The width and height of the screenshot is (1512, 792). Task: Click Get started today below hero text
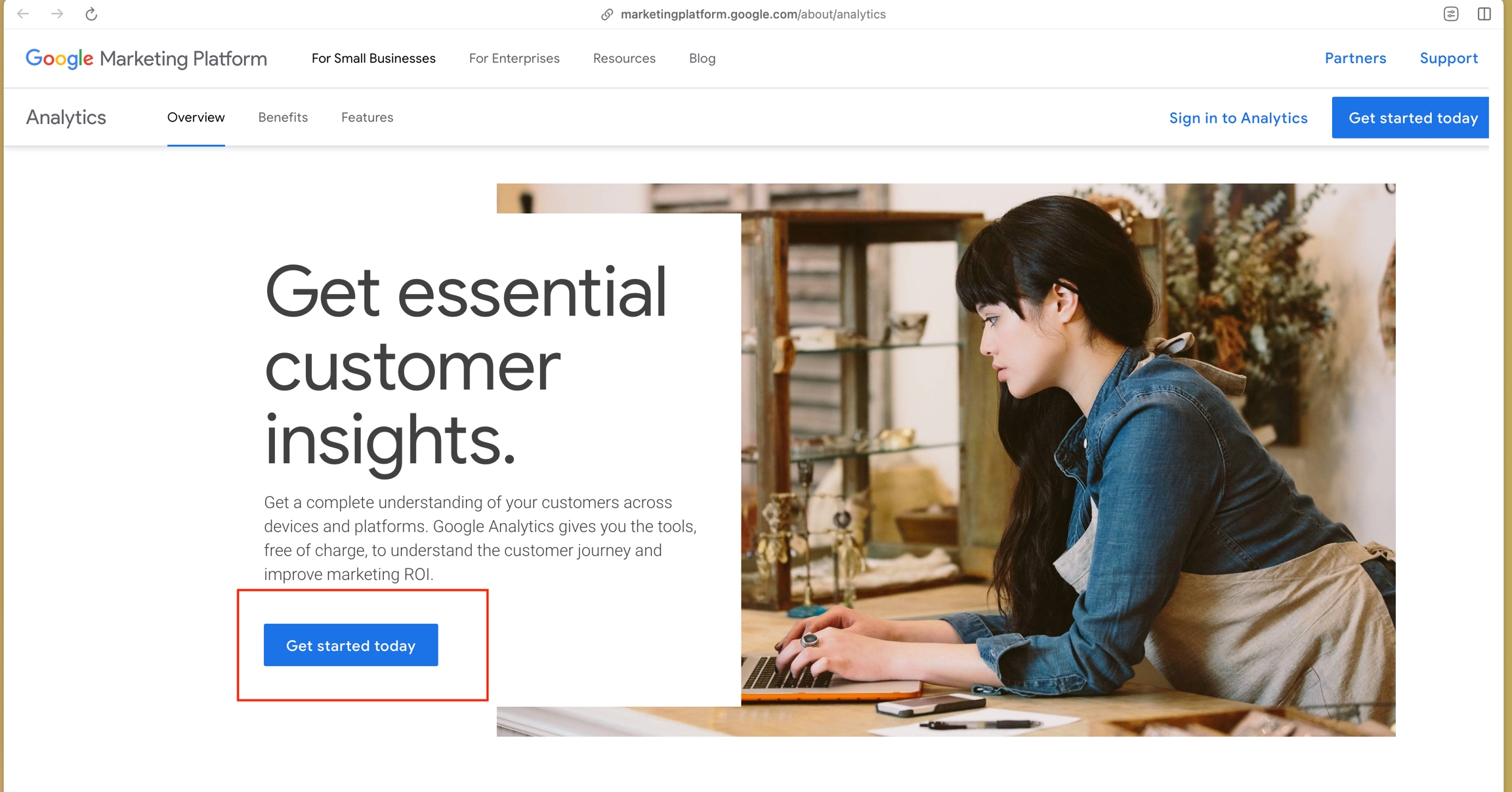coord(351,645)
